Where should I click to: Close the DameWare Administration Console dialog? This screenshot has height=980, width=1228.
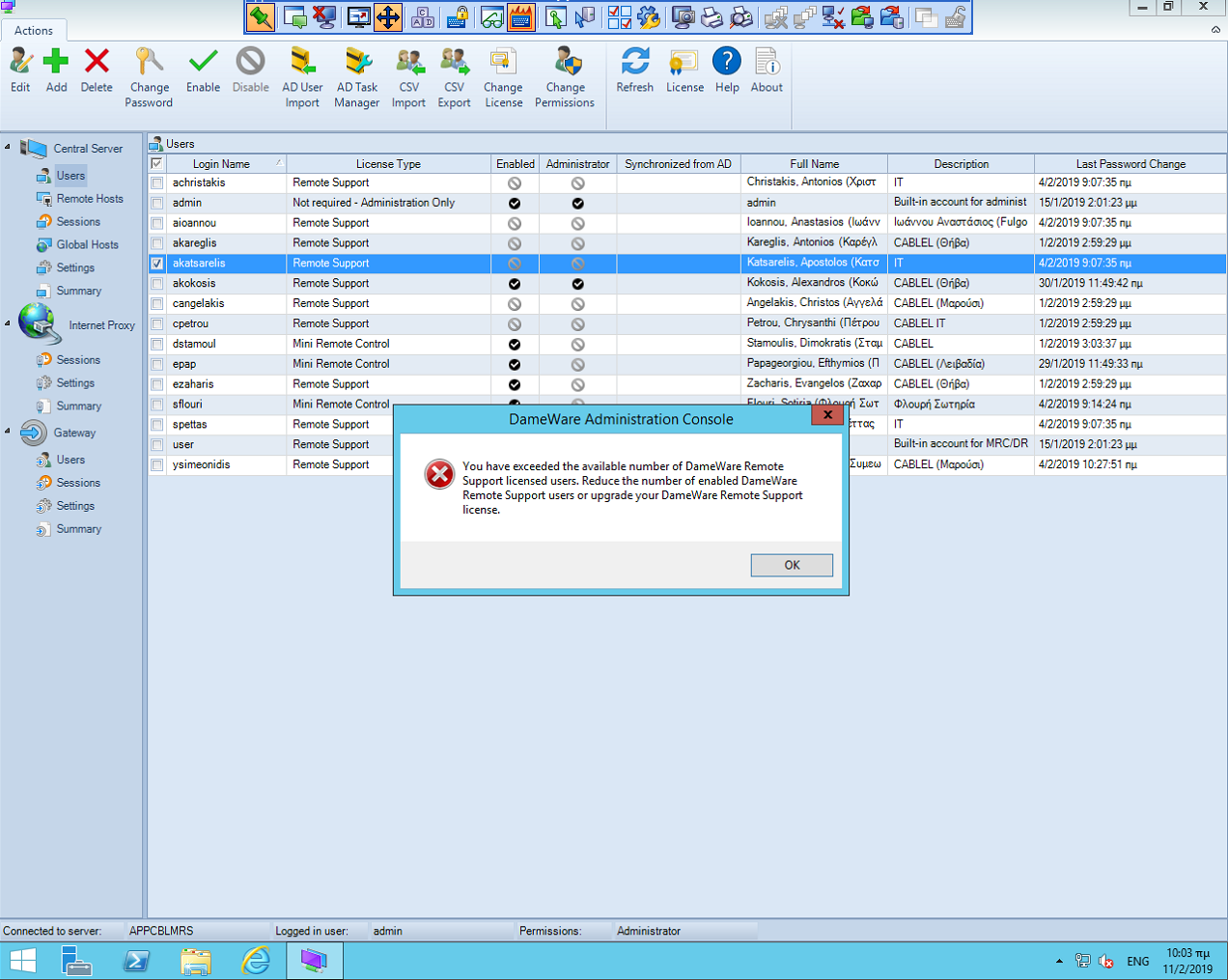pos(827,415)
